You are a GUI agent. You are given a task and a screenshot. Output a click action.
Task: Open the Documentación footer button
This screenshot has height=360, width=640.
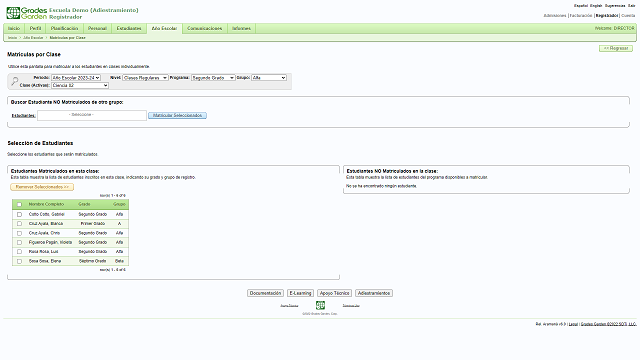tap(265, 293)
